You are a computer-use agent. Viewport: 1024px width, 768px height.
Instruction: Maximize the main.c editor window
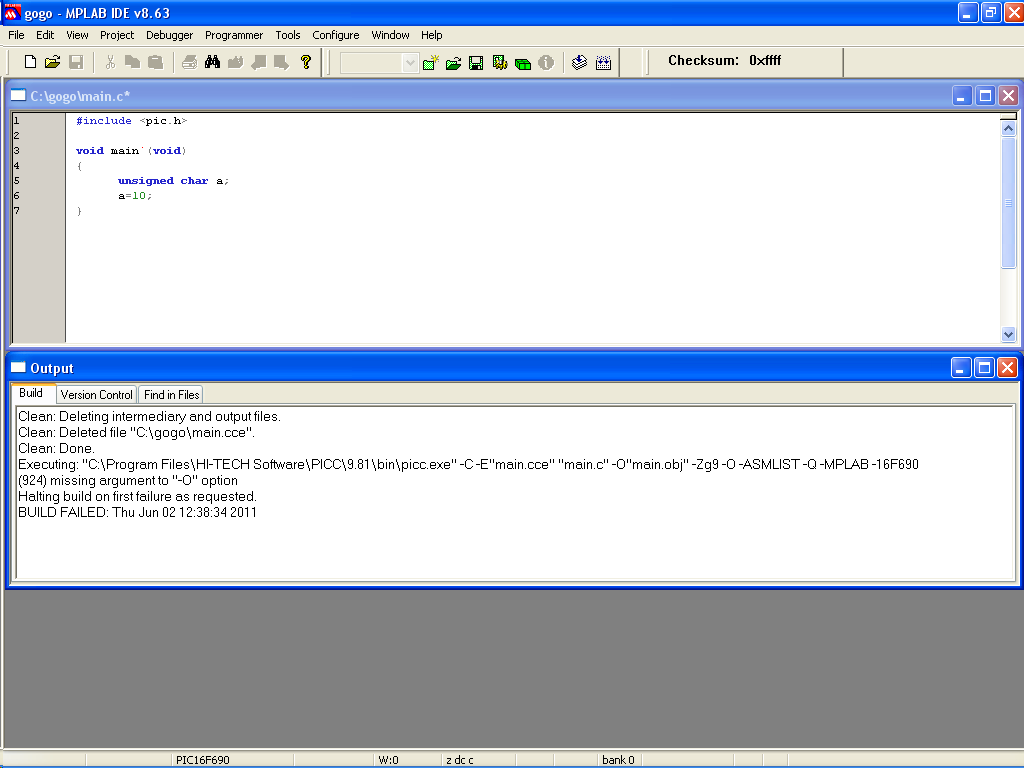(x=985, y=96)
